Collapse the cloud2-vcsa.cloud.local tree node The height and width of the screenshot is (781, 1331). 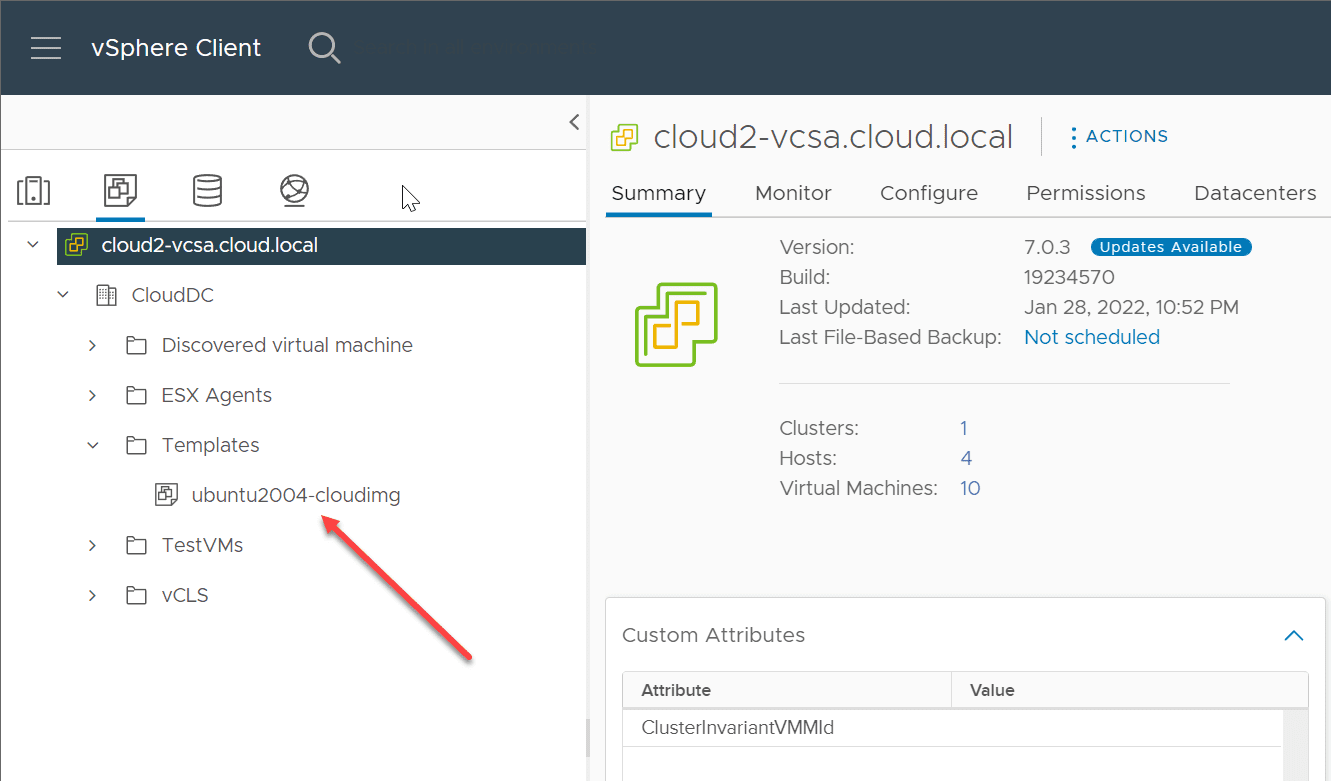33,245
